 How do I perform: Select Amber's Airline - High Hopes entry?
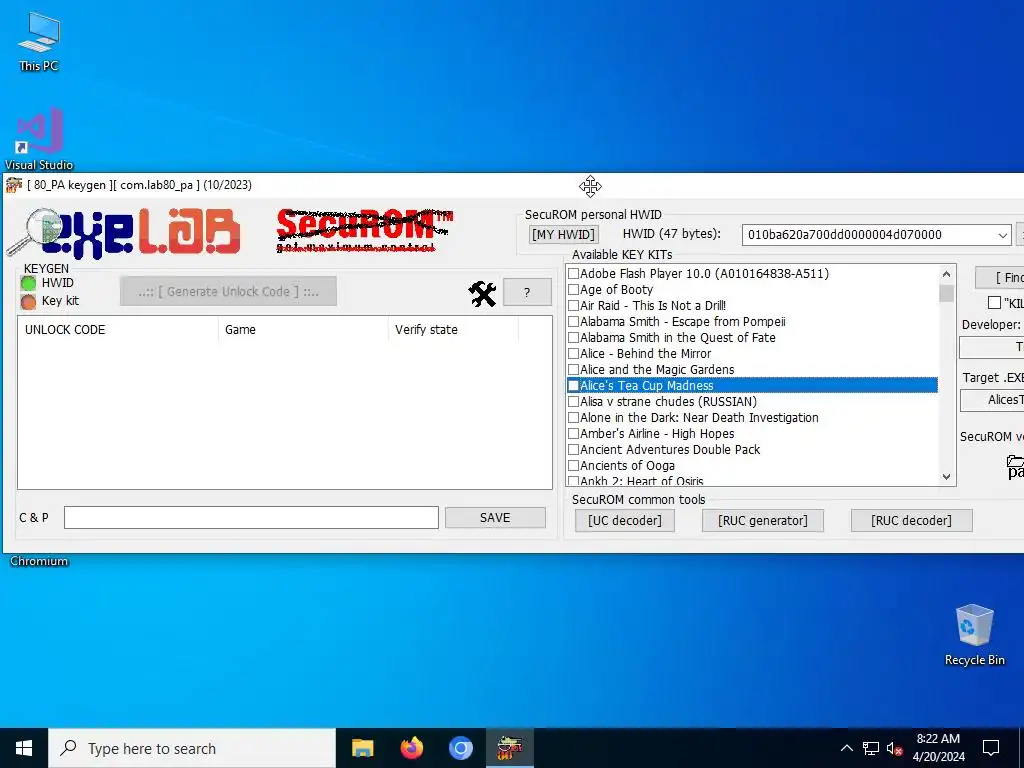click(657, 434)
